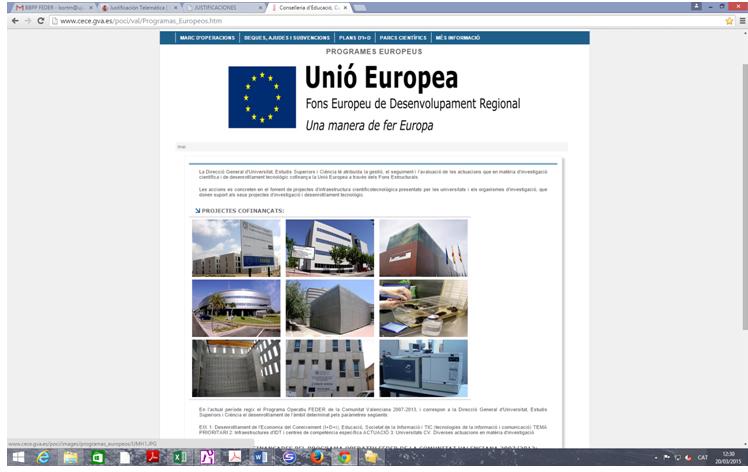
Task: Open the Chrome hamburger menu
Action: coord(742,21)
